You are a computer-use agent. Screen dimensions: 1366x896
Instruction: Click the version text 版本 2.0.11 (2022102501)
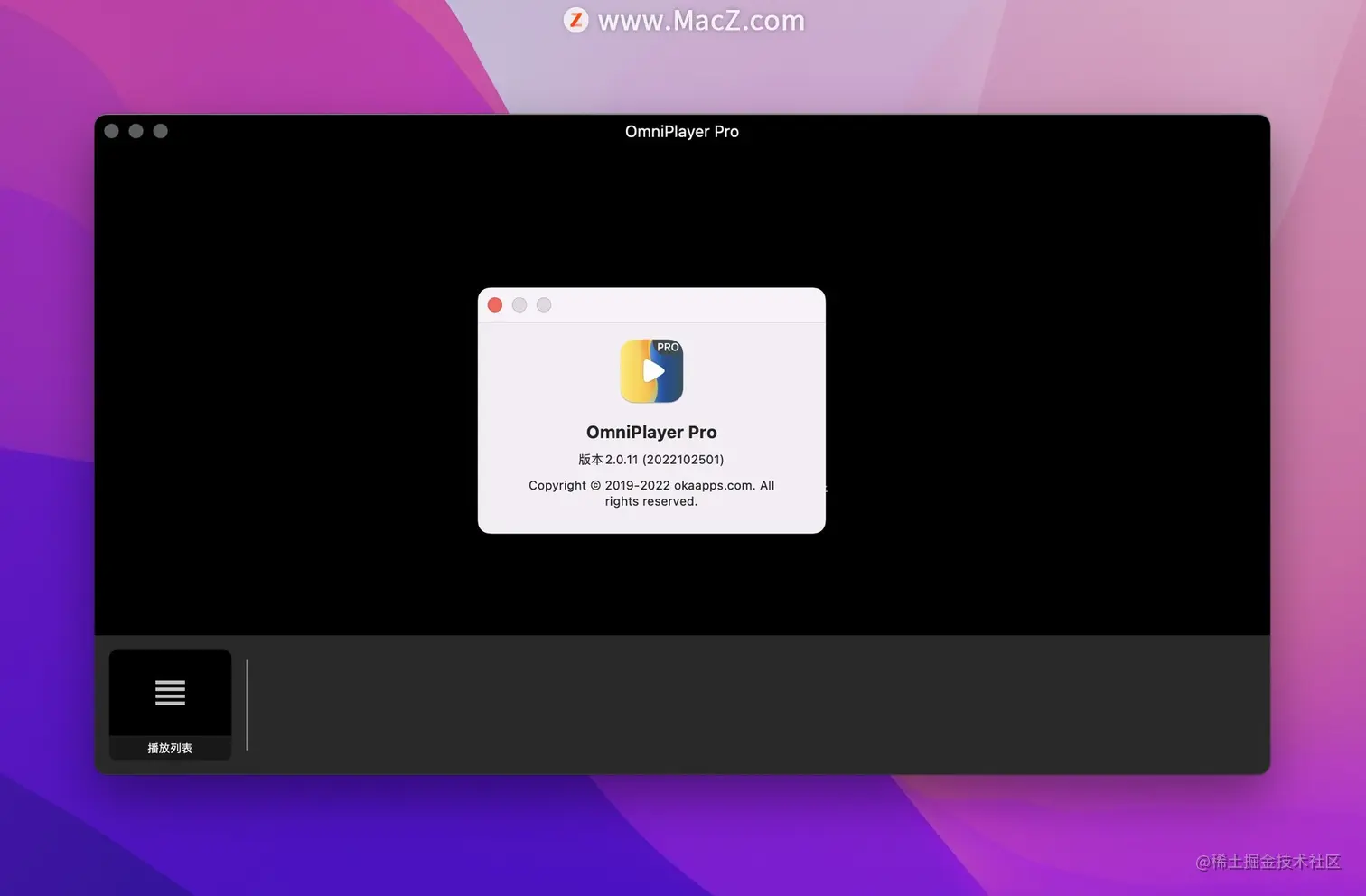point(651,460)
